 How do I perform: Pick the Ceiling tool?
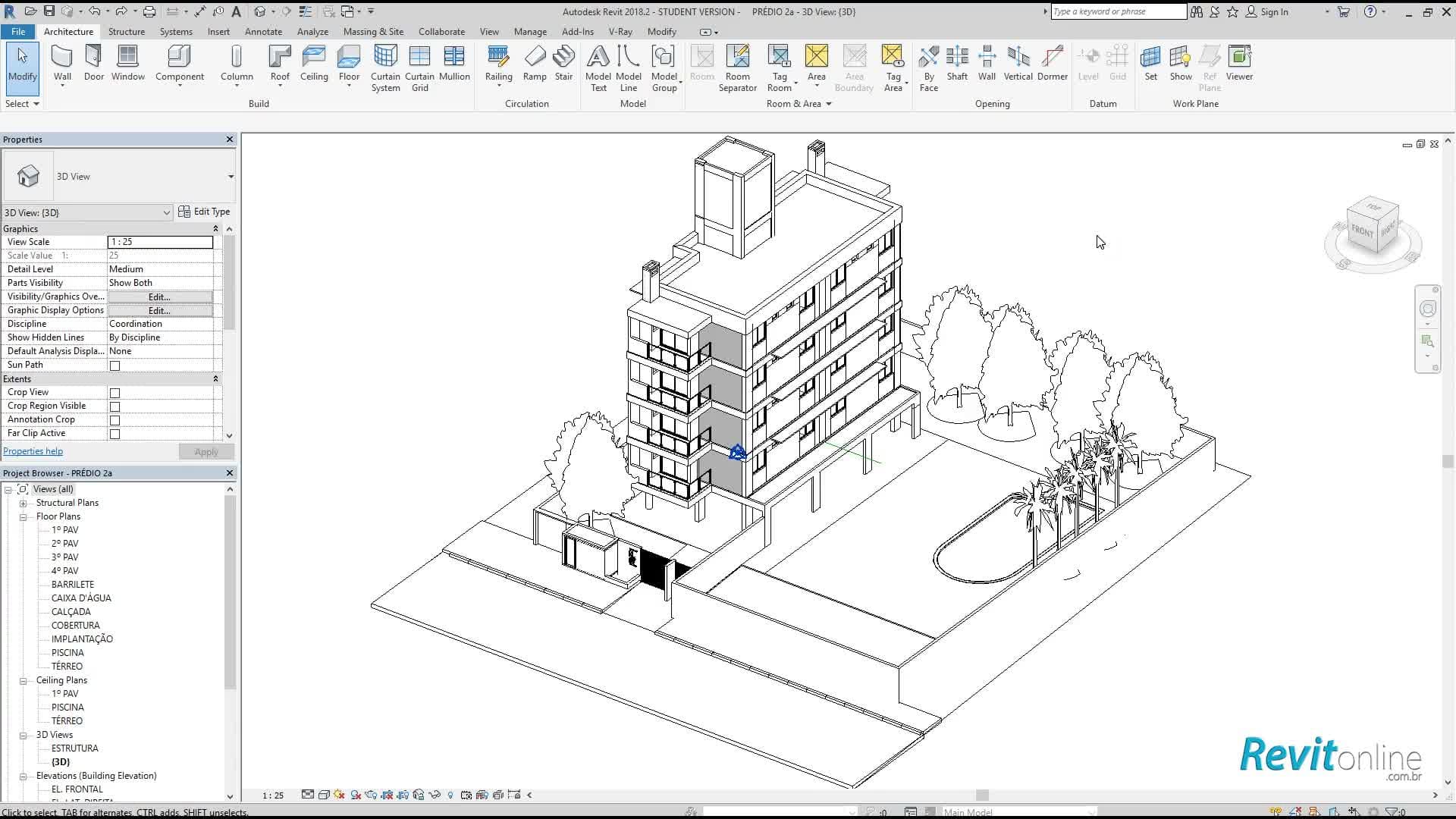(314, 64)
